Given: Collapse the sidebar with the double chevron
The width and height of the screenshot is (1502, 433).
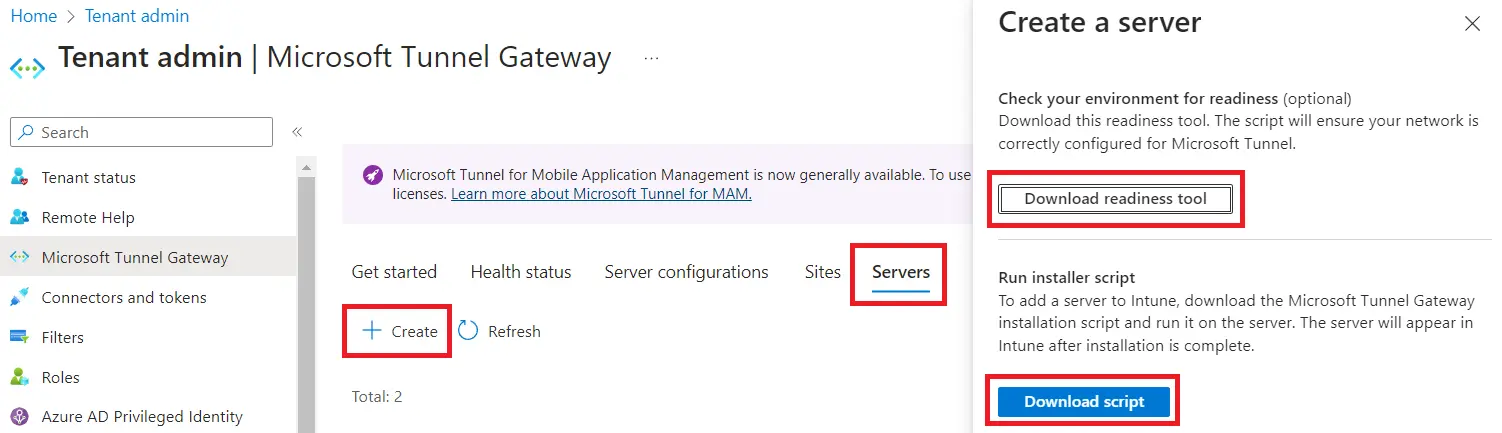Looking at the screenshot, I should click(297, 132).
